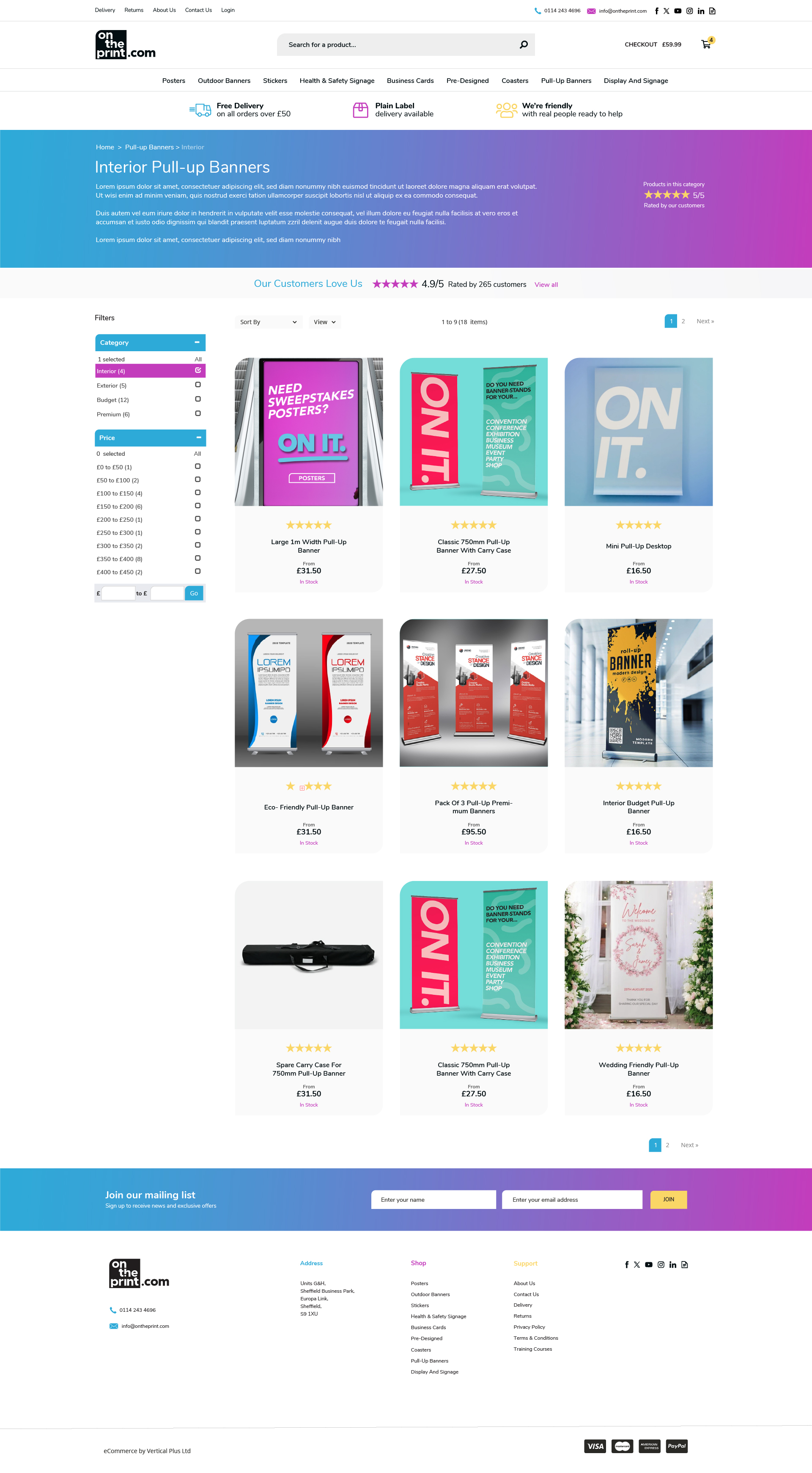Click the View all reviews link
Screen dimensions: 812x1473
pos(546,285)
